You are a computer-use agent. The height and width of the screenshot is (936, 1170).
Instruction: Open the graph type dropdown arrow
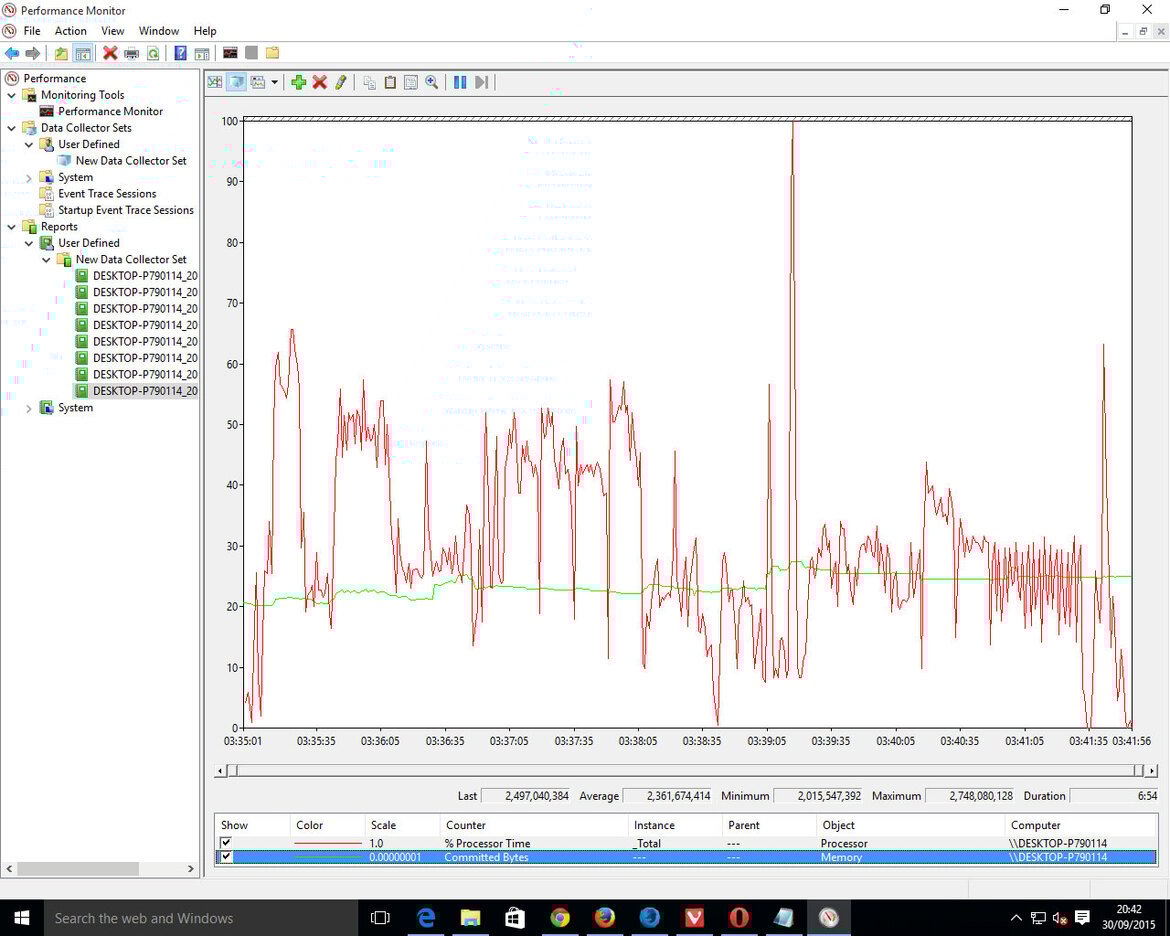click(275, 82)
